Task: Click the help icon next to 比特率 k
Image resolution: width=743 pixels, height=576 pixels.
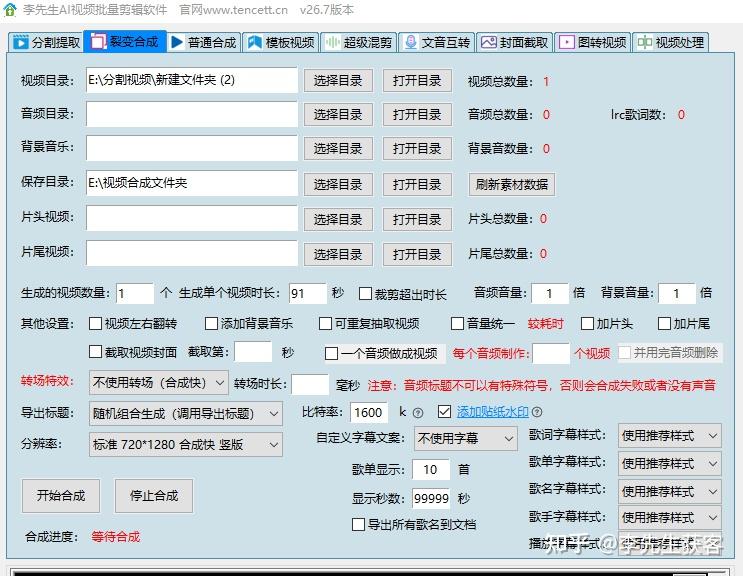Action: [417, 413]
